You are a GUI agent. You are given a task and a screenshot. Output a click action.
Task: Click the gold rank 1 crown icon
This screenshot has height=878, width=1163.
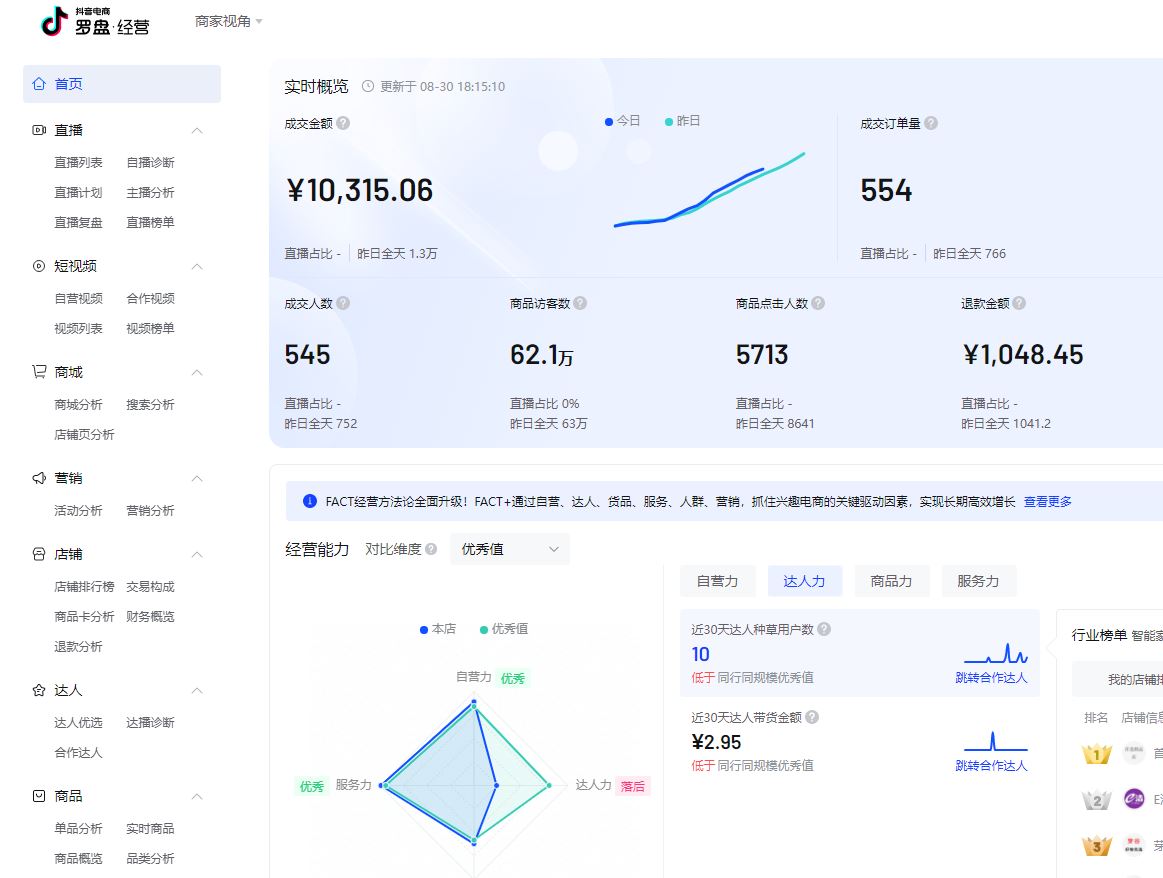pyautogui.click(x=1096, y=754)
